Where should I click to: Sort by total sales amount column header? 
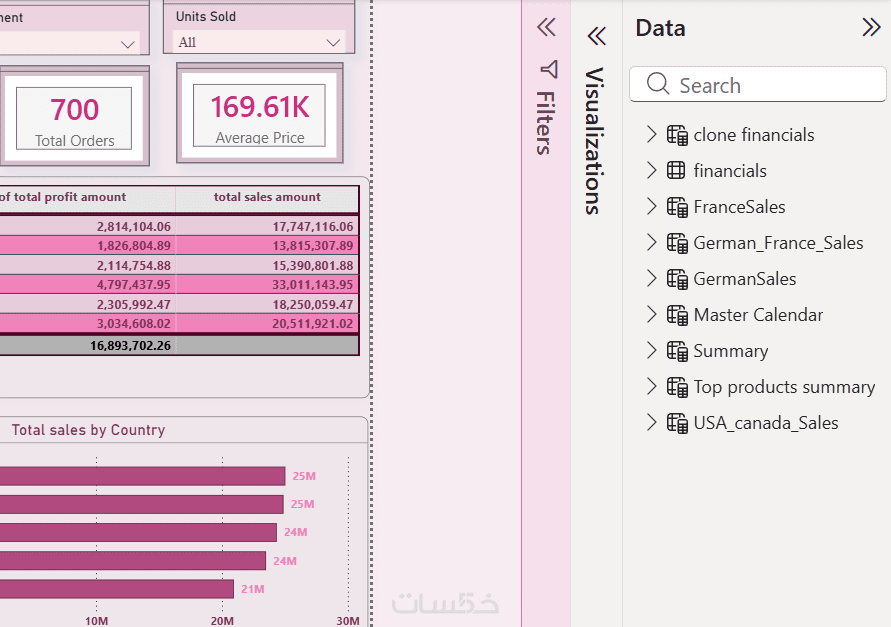pos(267,197)
